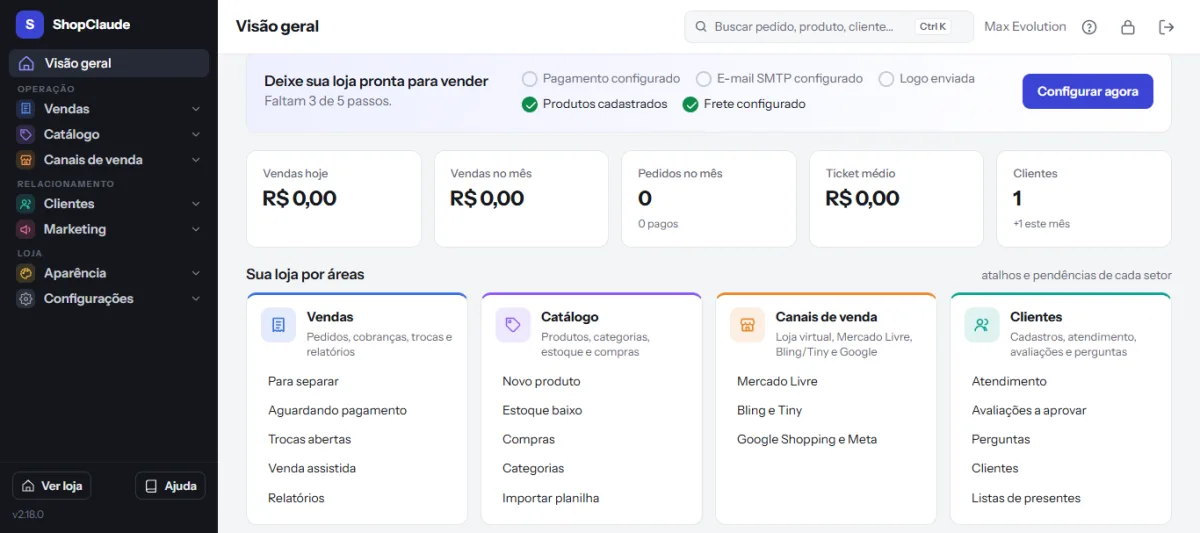Open the Compras link in Catálogo card

coord(528,439)
